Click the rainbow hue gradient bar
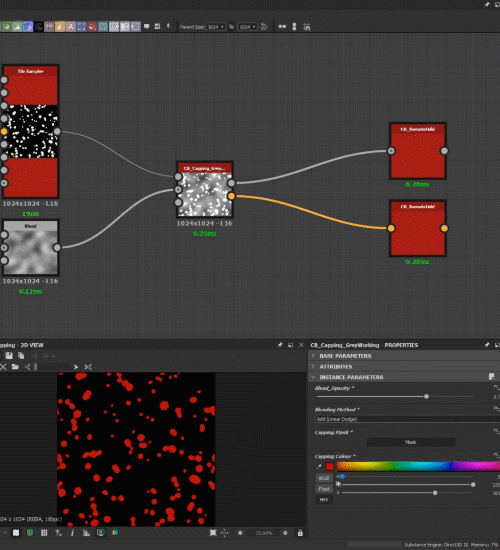The width and height of the screenshot is (500, 550). [x=418, y=466]
